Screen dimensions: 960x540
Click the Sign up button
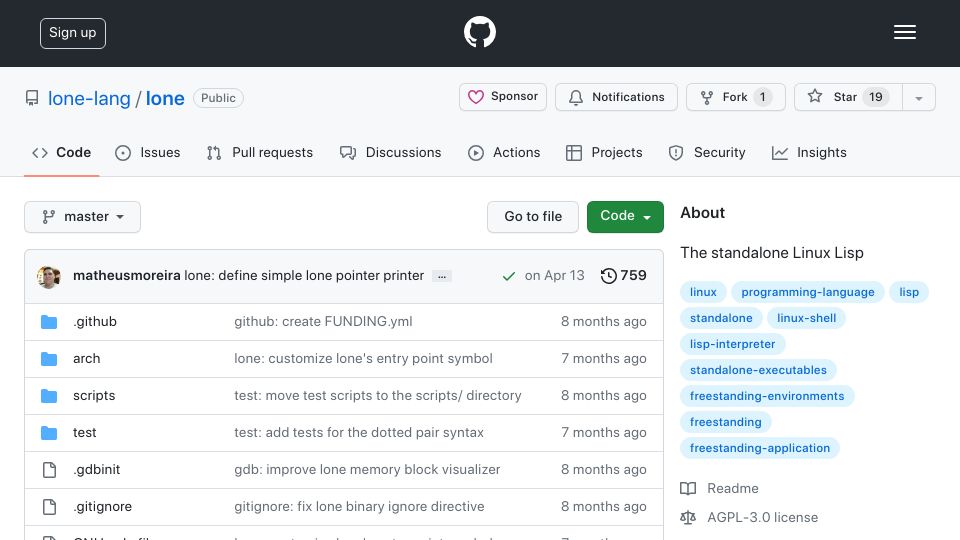73,33
